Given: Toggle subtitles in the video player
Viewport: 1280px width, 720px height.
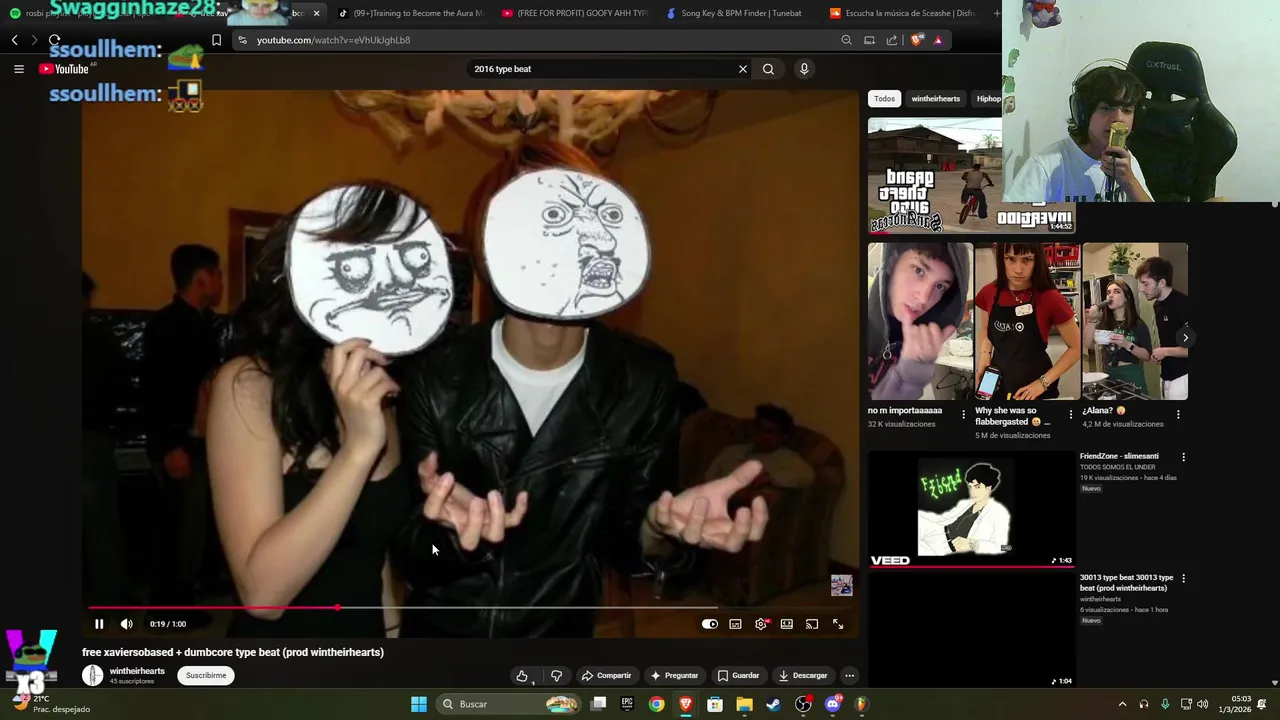Looking at the screenshot, I should [735, 624].
